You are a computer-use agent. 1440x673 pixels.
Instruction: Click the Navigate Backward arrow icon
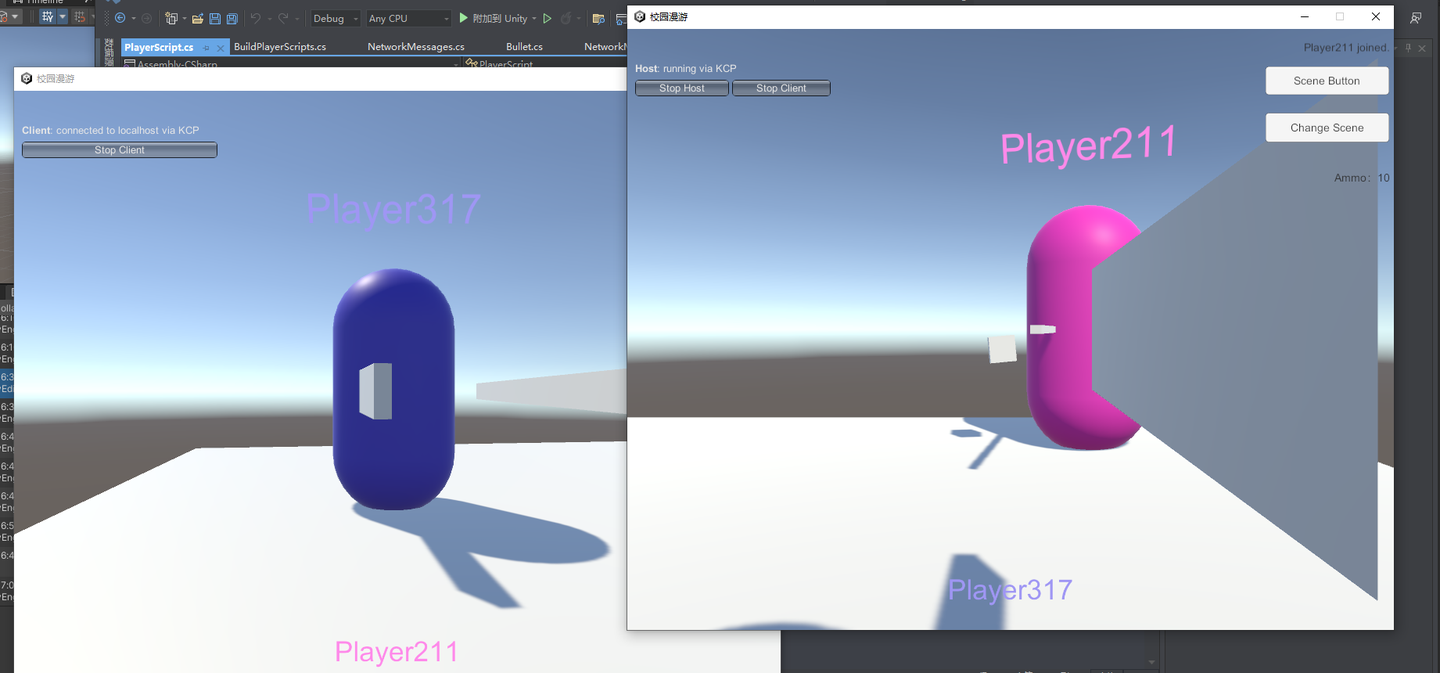[x=121, y=17]
